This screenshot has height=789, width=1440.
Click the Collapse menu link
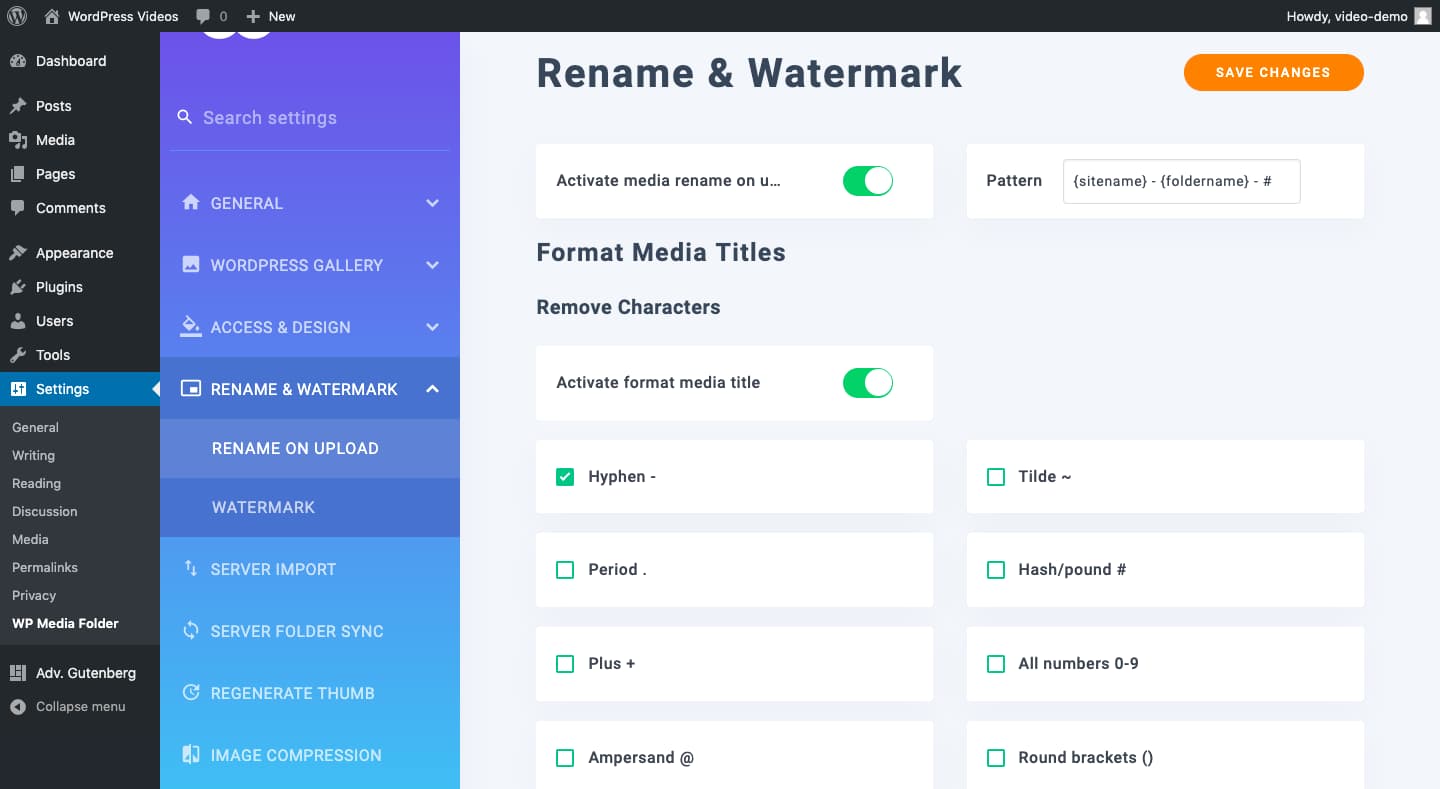coord(80,706)
